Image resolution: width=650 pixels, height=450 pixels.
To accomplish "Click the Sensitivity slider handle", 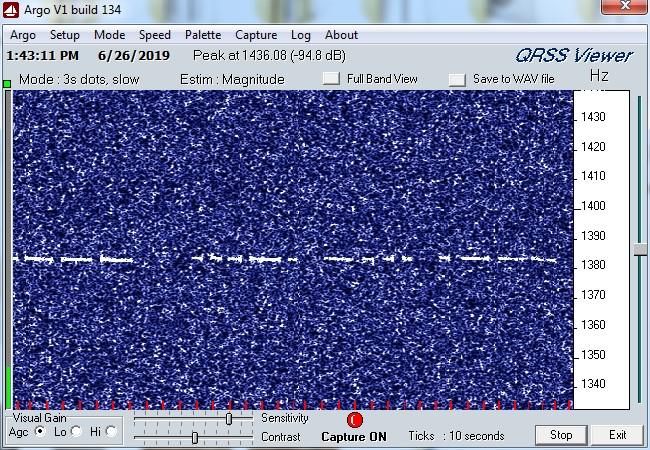I will coord(229,419).
